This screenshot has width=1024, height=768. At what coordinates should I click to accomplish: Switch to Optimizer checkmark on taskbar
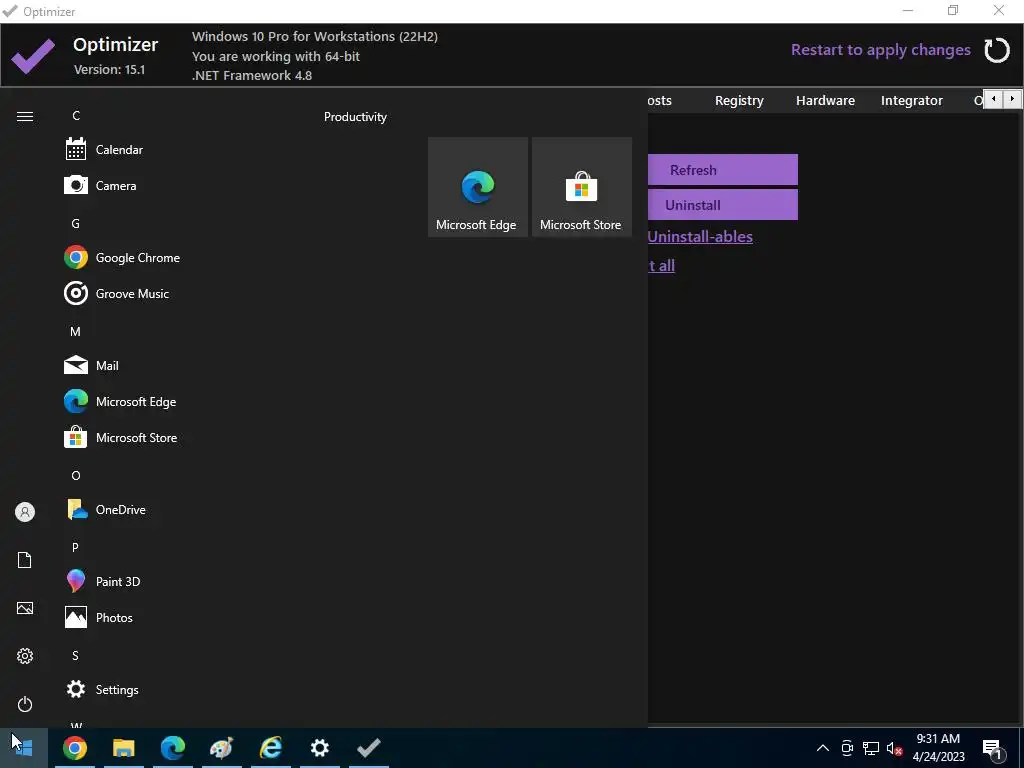pyautogui.click(x=368, y=748)
